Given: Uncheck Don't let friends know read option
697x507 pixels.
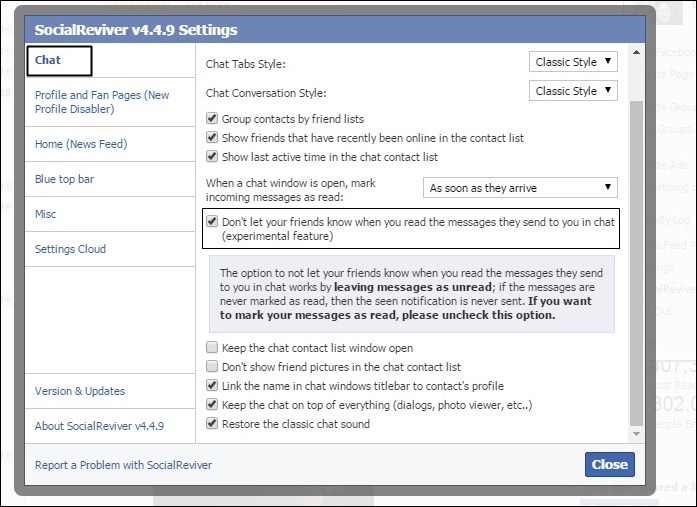Looking at the screenshot, I should point(212,221).
